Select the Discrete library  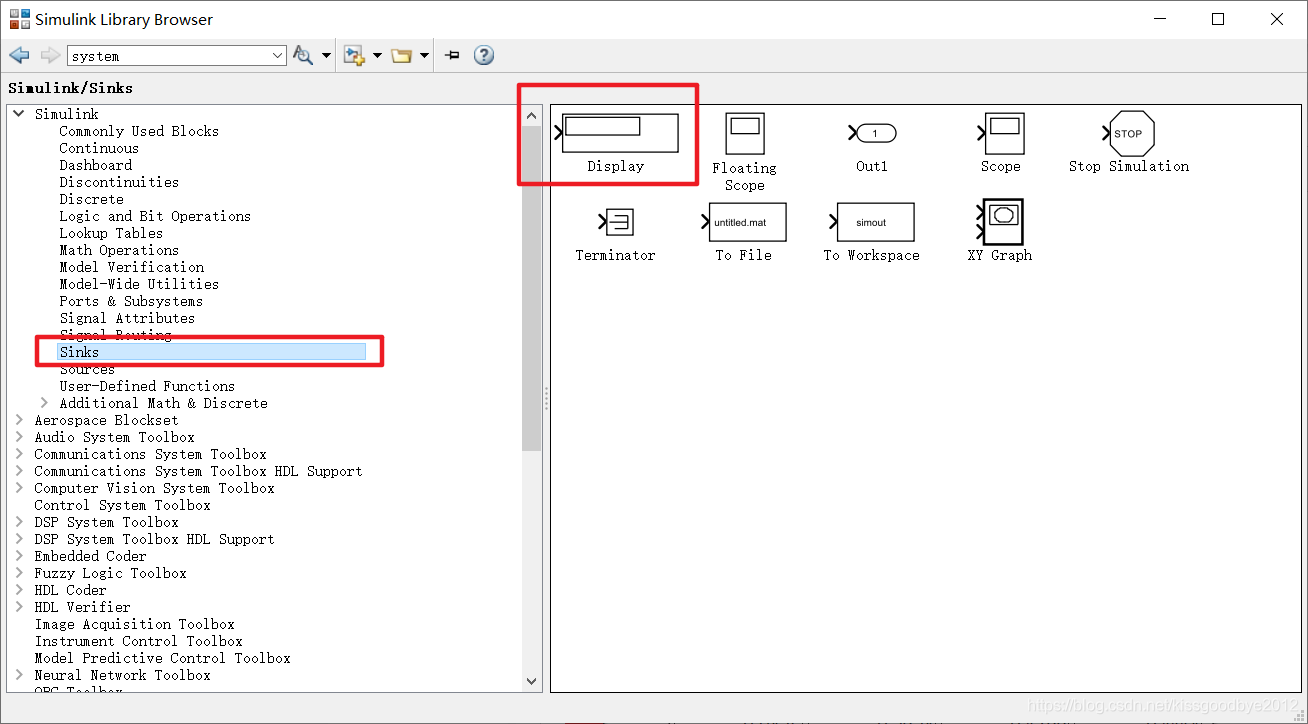91,199
